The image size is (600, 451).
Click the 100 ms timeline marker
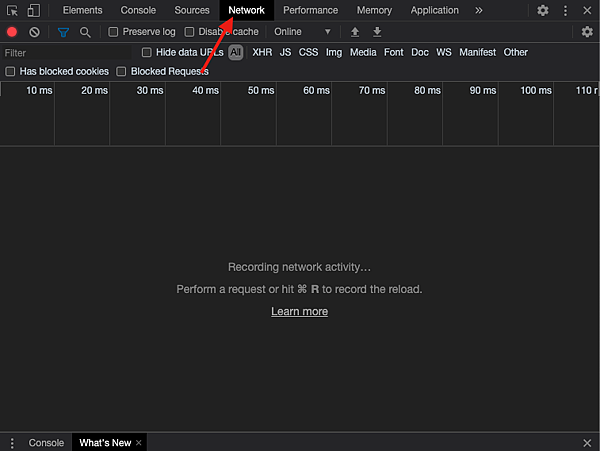click(536, 91)
